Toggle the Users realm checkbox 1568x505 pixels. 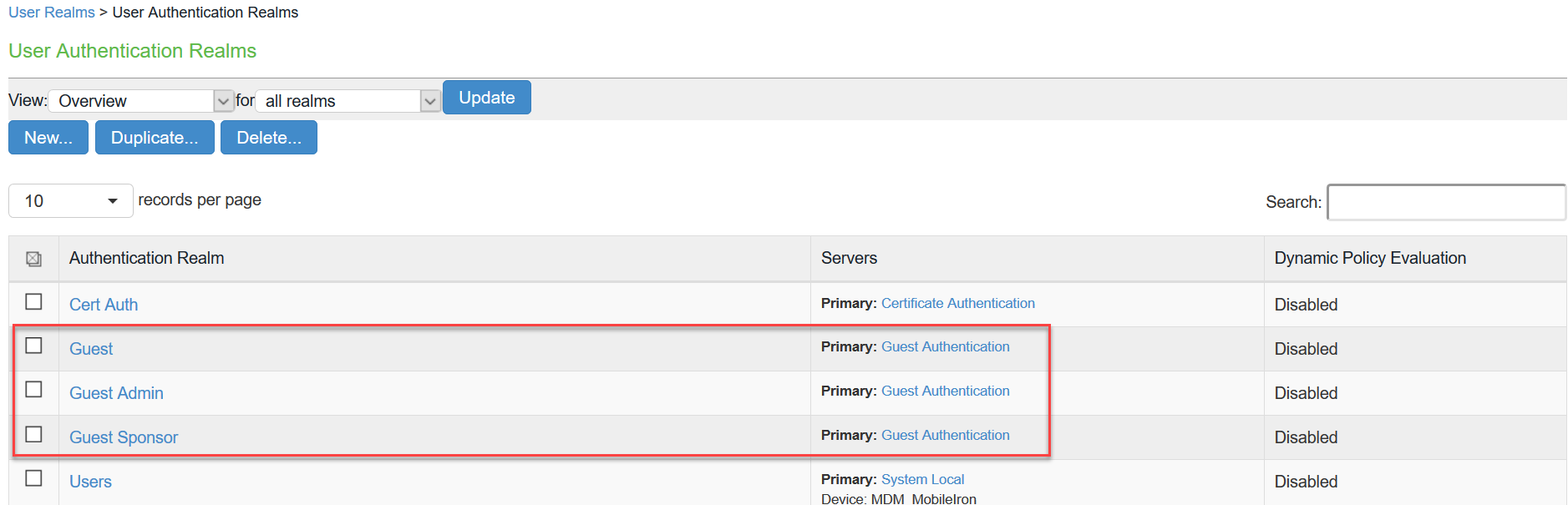[33, 478]
